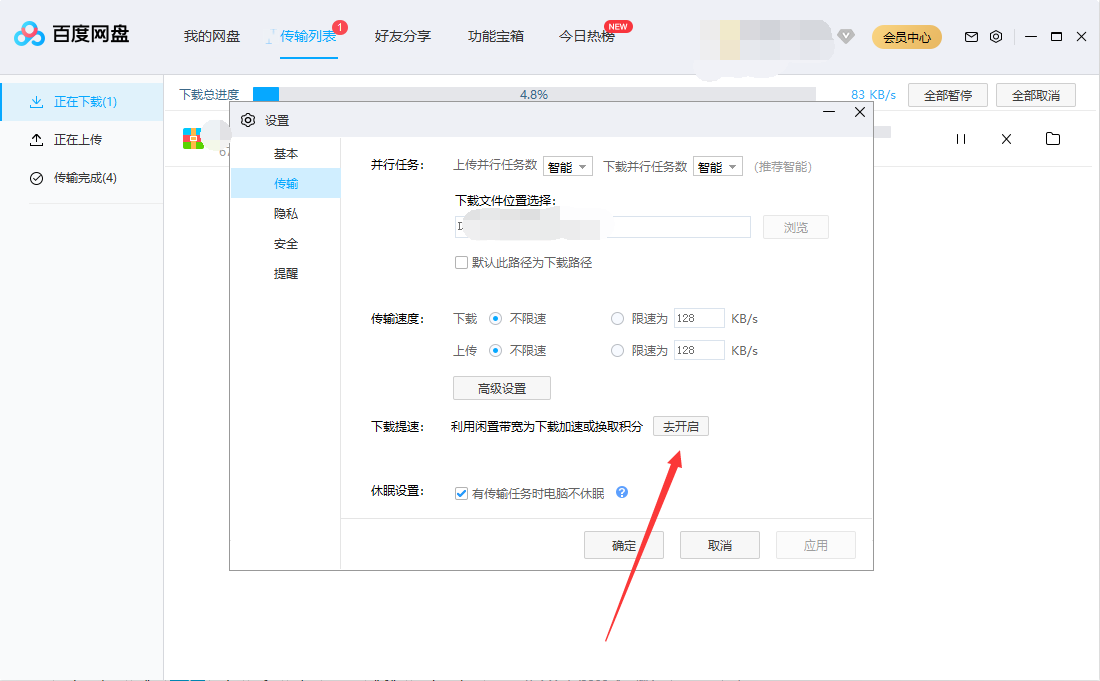
Task: Click the download speed limit input field
Action: [x=699, y=319]
